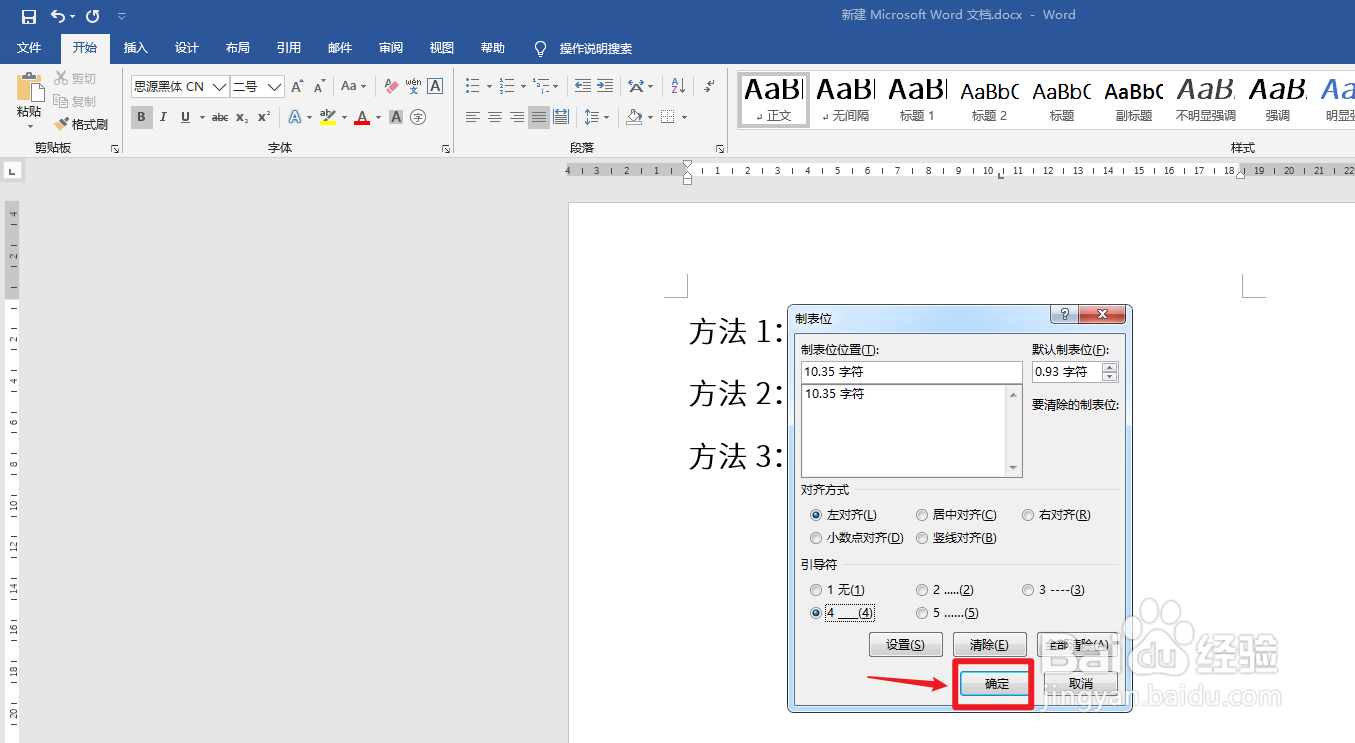
Task: Open the change case (Aa) dropdown
Action: click(353, 87)
